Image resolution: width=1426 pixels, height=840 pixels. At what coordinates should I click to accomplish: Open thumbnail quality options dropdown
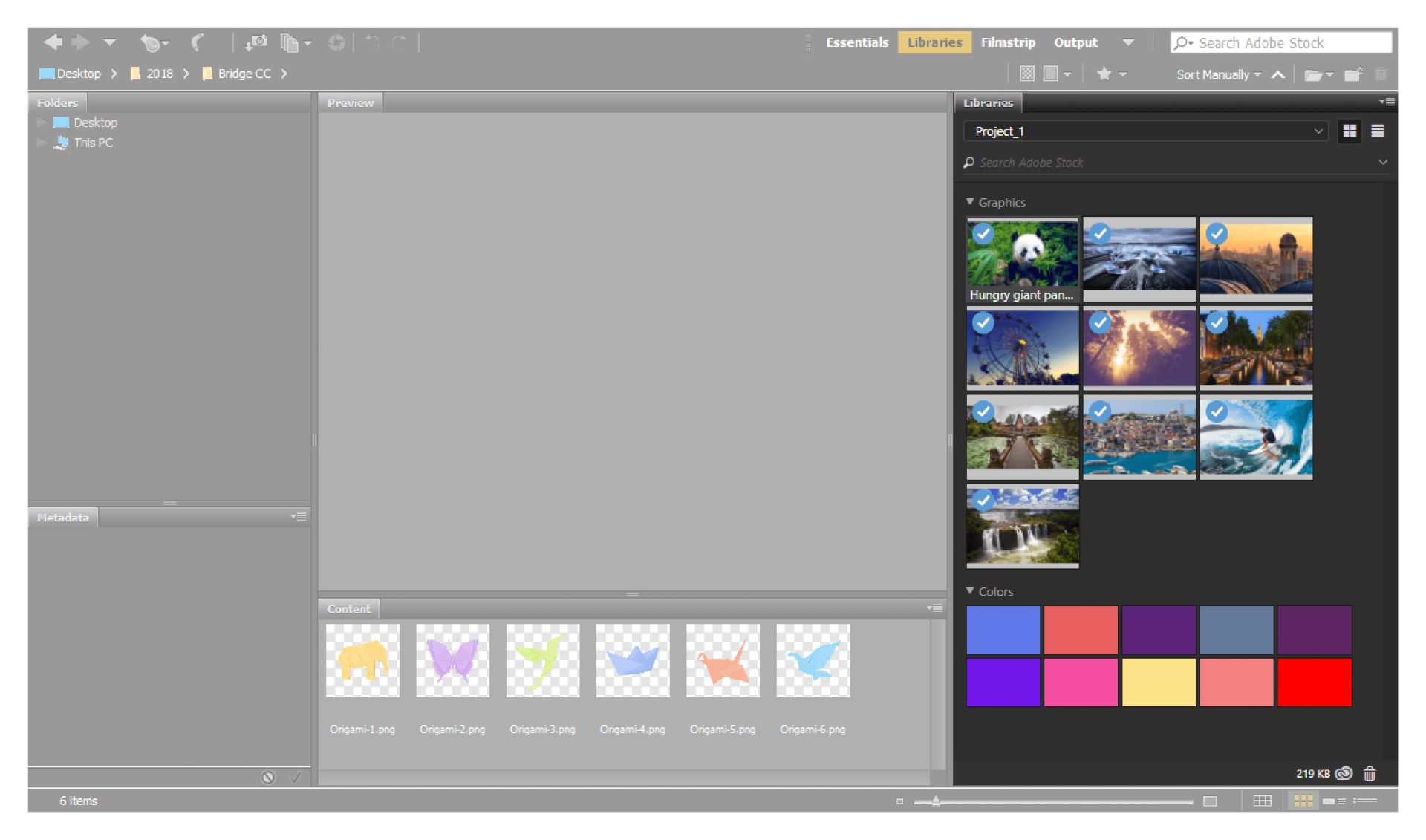tap(1058, 74)
